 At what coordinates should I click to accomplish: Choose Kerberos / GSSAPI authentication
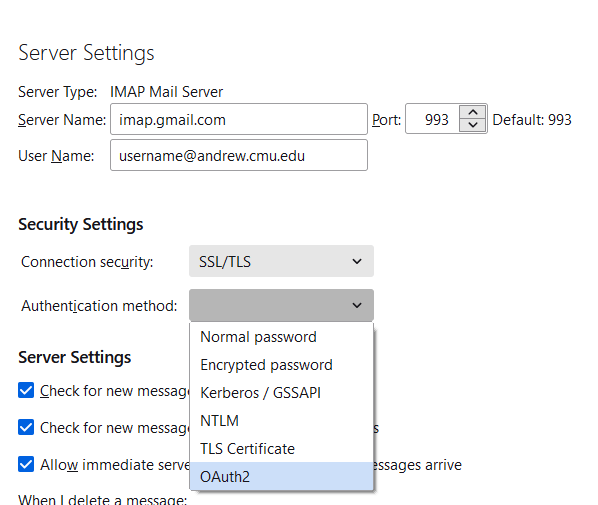click(281, 393)
